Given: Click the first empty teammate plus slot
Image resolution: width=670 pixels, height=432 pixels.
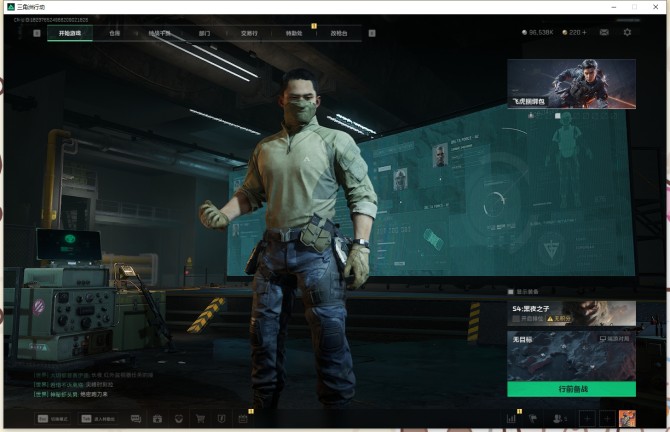Looking at the screenshot, I should 587,419.
